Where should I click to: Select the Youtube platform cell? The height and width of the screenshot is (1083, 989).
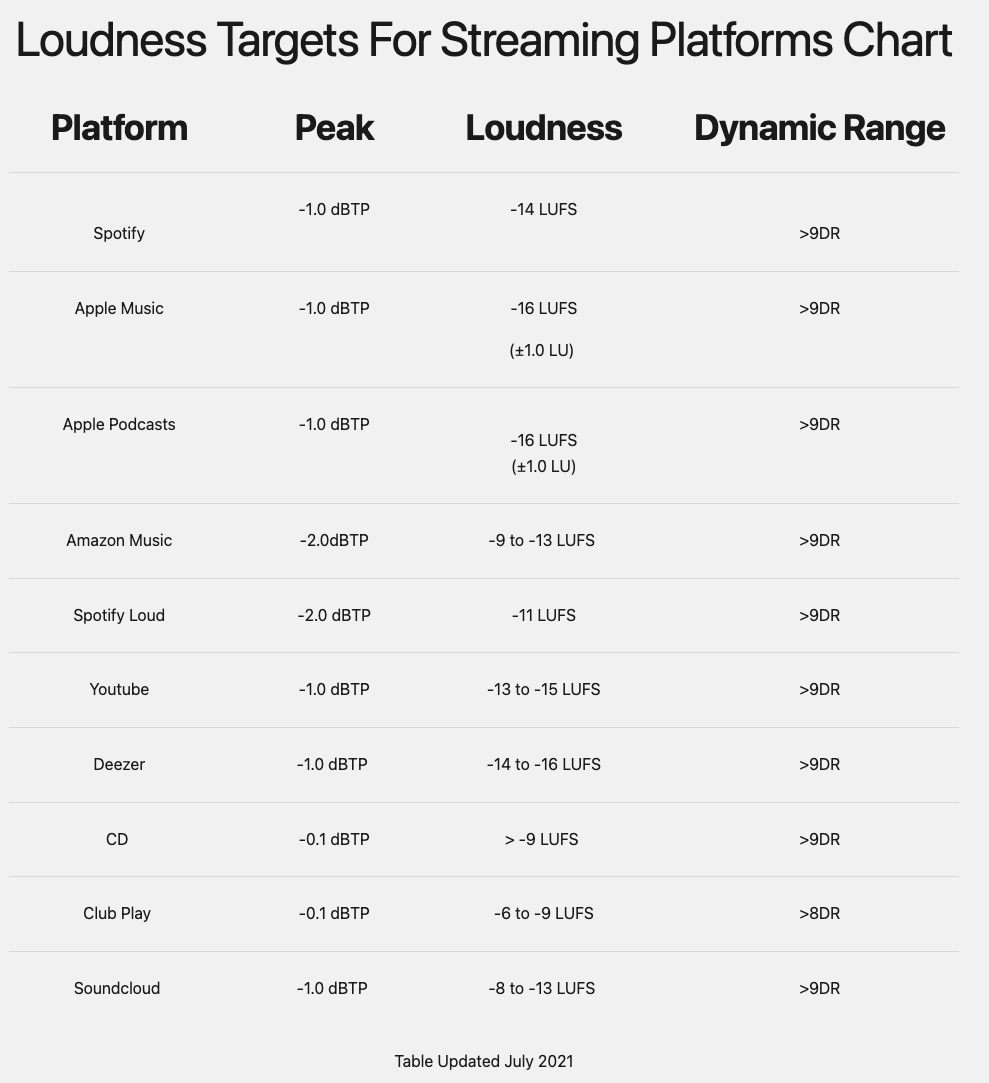point(119,689)
